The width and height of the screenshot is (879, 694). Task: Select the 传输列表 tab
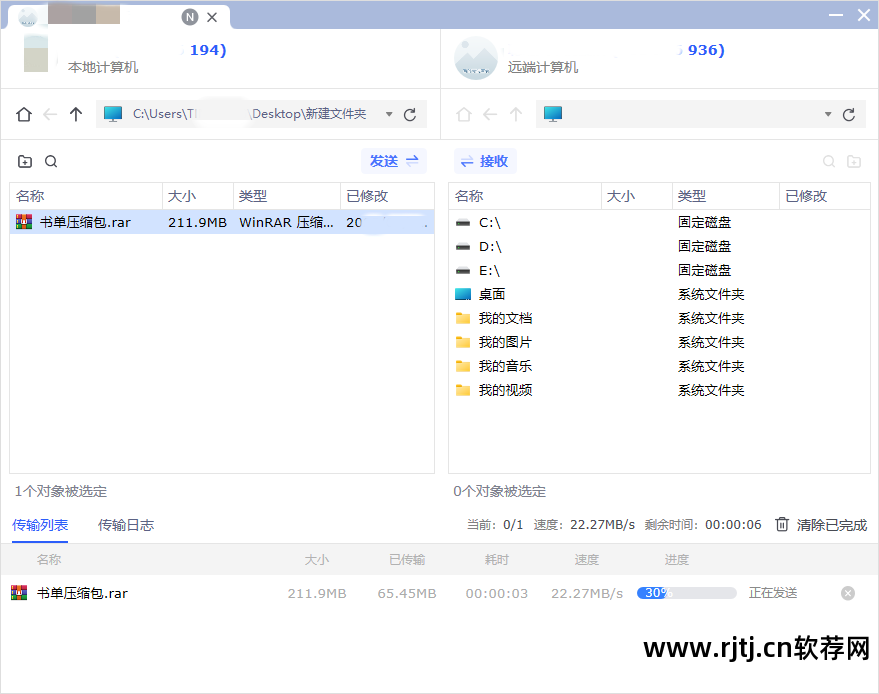point(40,525)
